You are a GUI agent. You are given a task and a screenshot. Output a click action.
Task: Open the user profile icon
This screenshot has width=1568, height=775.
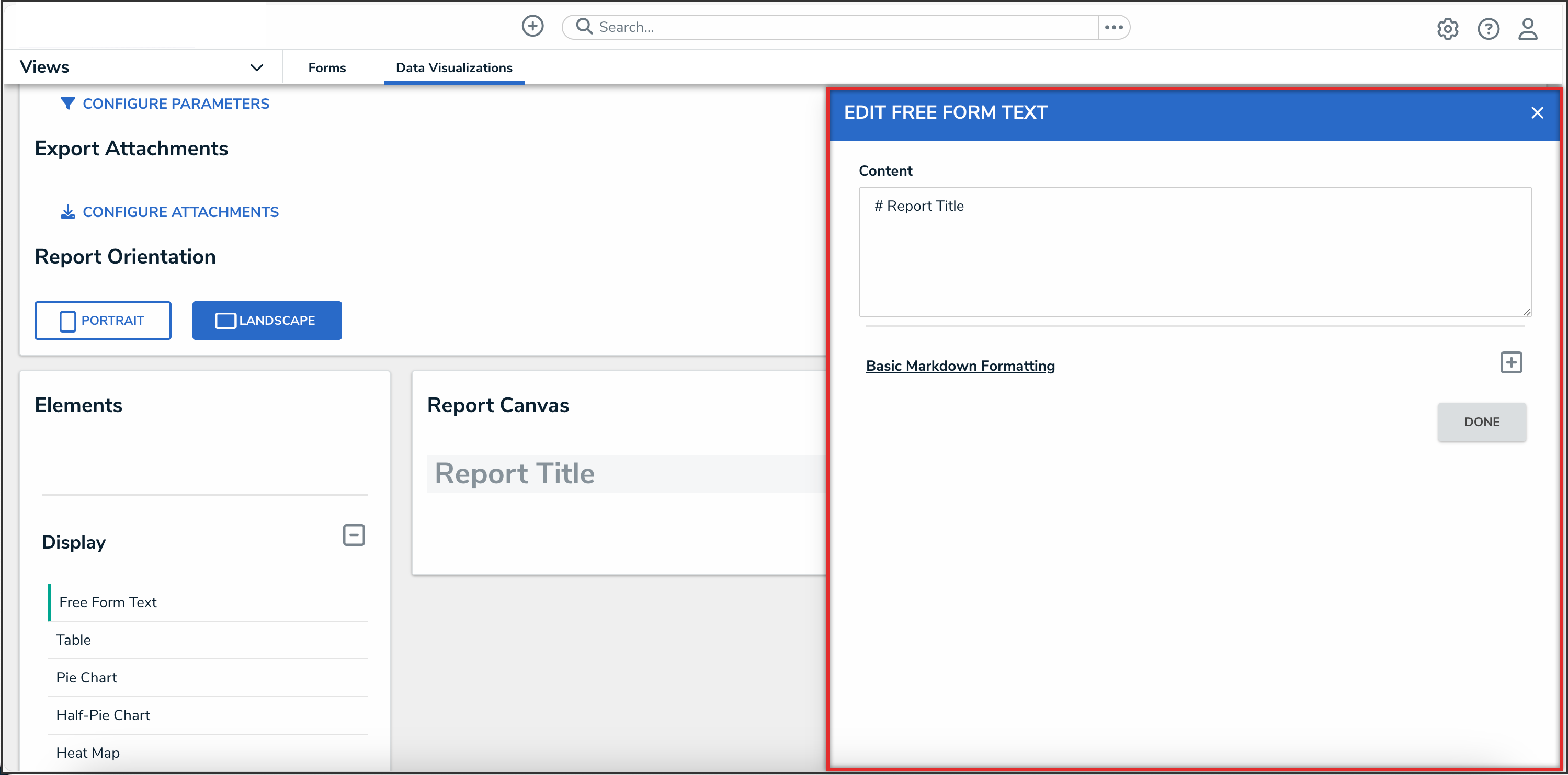pyautogui.click(x=1527, y=29)
